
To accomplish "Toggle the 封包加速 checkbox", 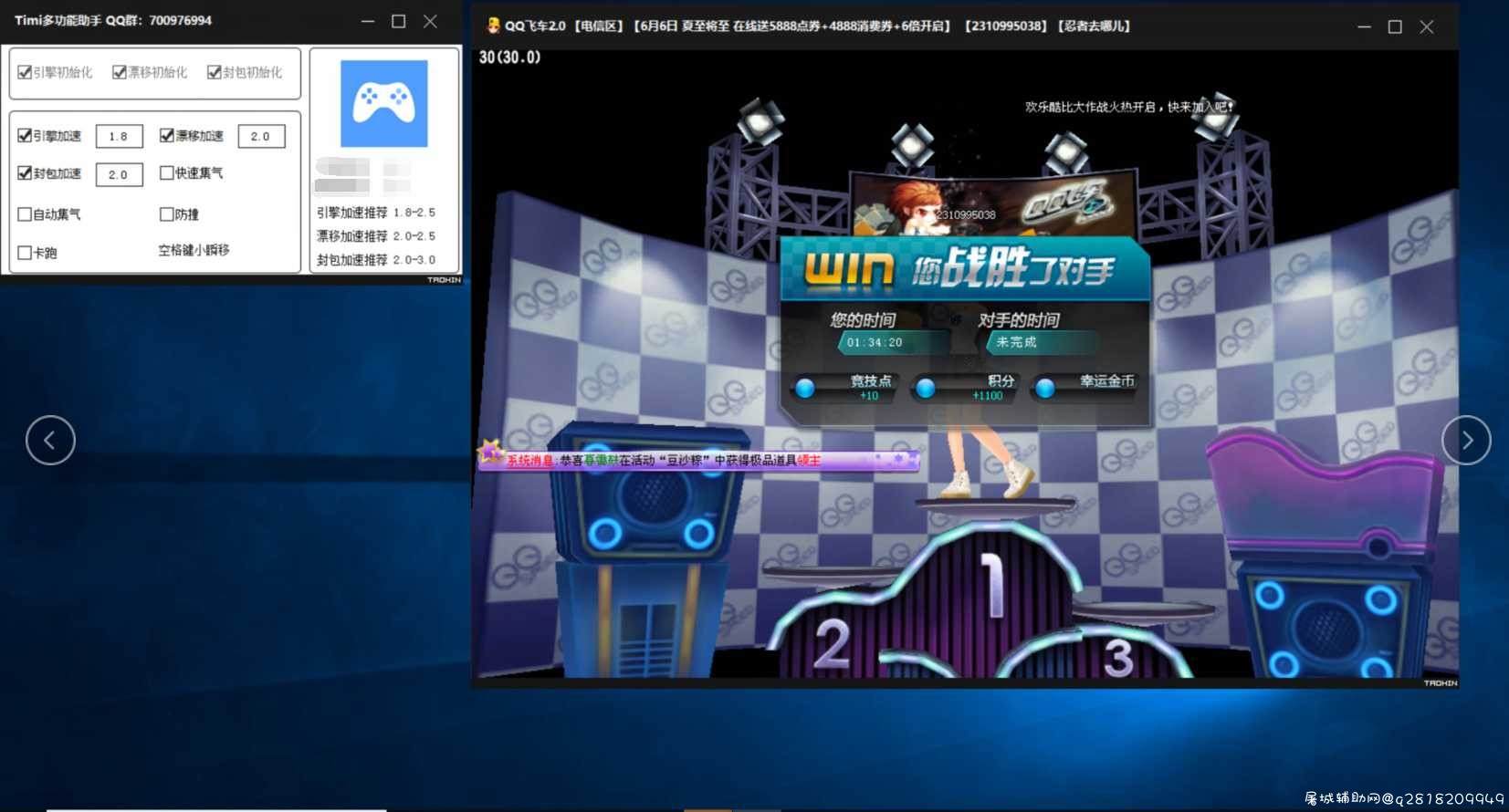I will (25, 172).
